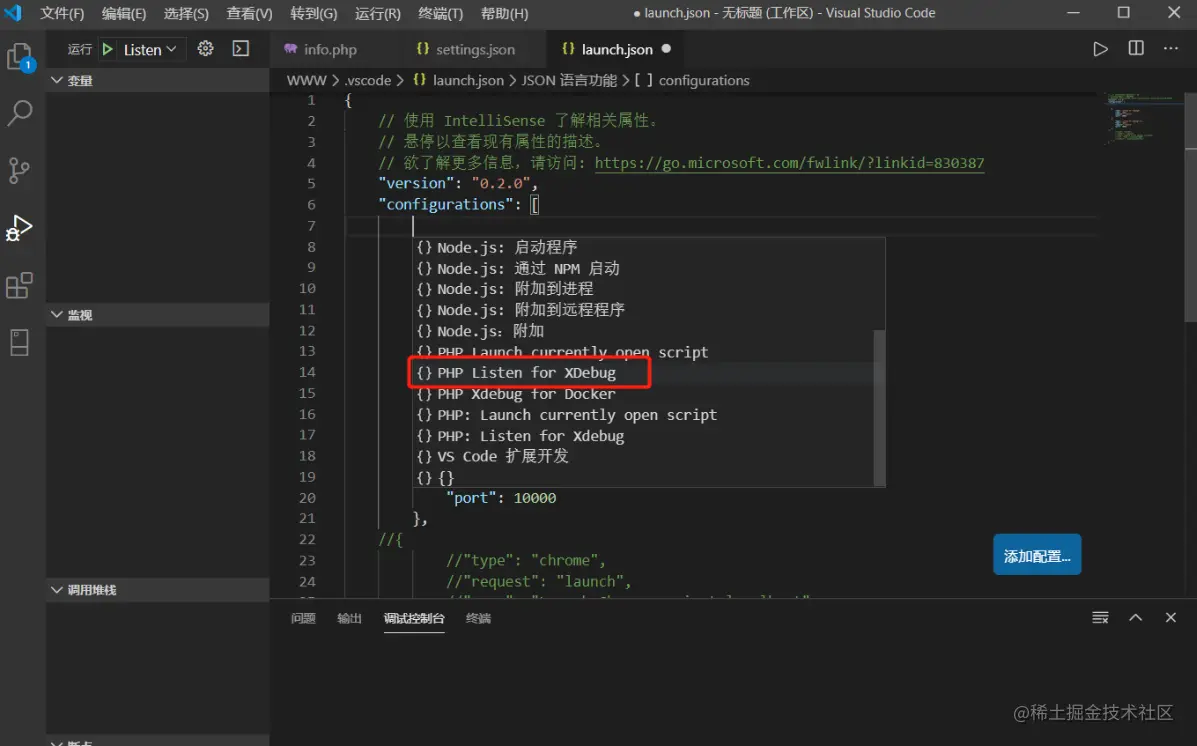
Task: Click JSON 语言功能 breadcrumb item
Action: pos(569,80)
